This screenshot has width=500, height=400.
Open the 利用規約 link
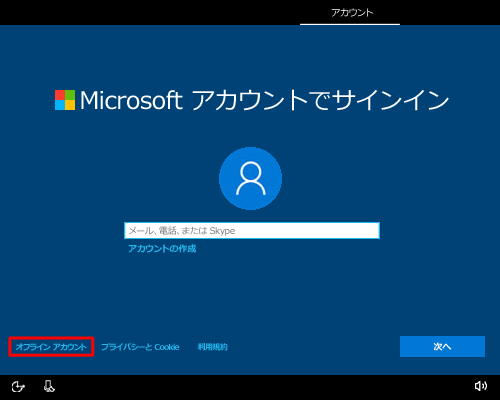click(x=212, y=347)
